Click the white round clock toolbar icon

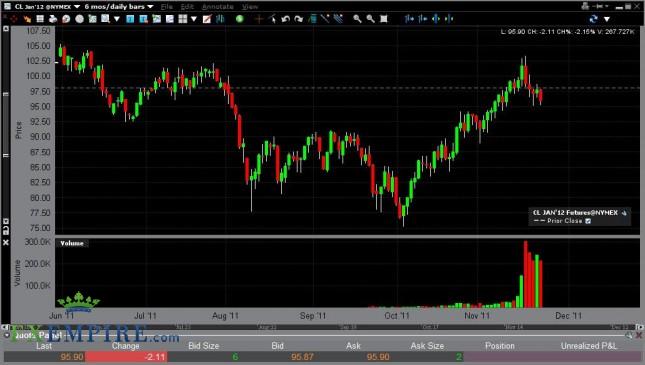coord(79,19)
